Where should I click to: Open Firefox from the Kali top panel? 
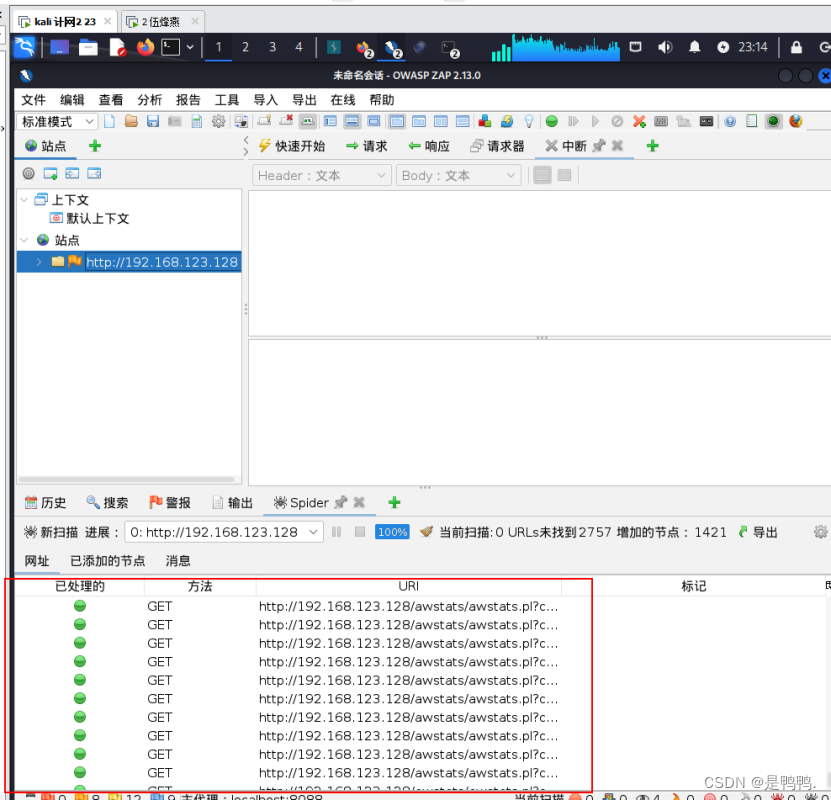pos(145,47)
